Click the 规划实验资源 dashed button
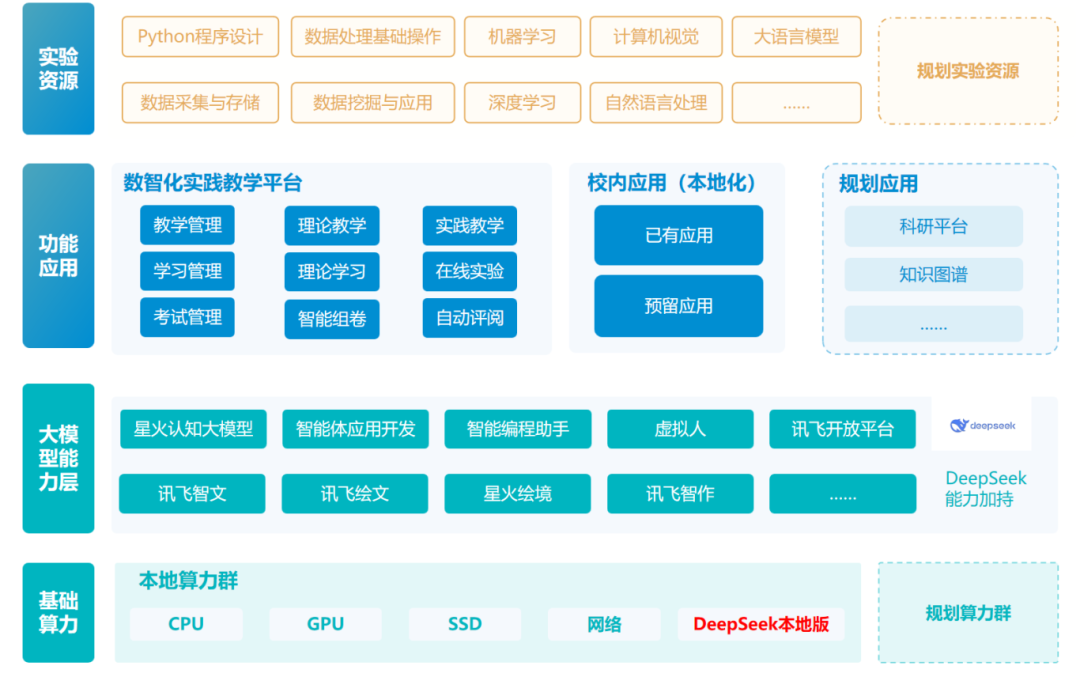The height and width of the screenshot is (677, 1080). point(966,68)
